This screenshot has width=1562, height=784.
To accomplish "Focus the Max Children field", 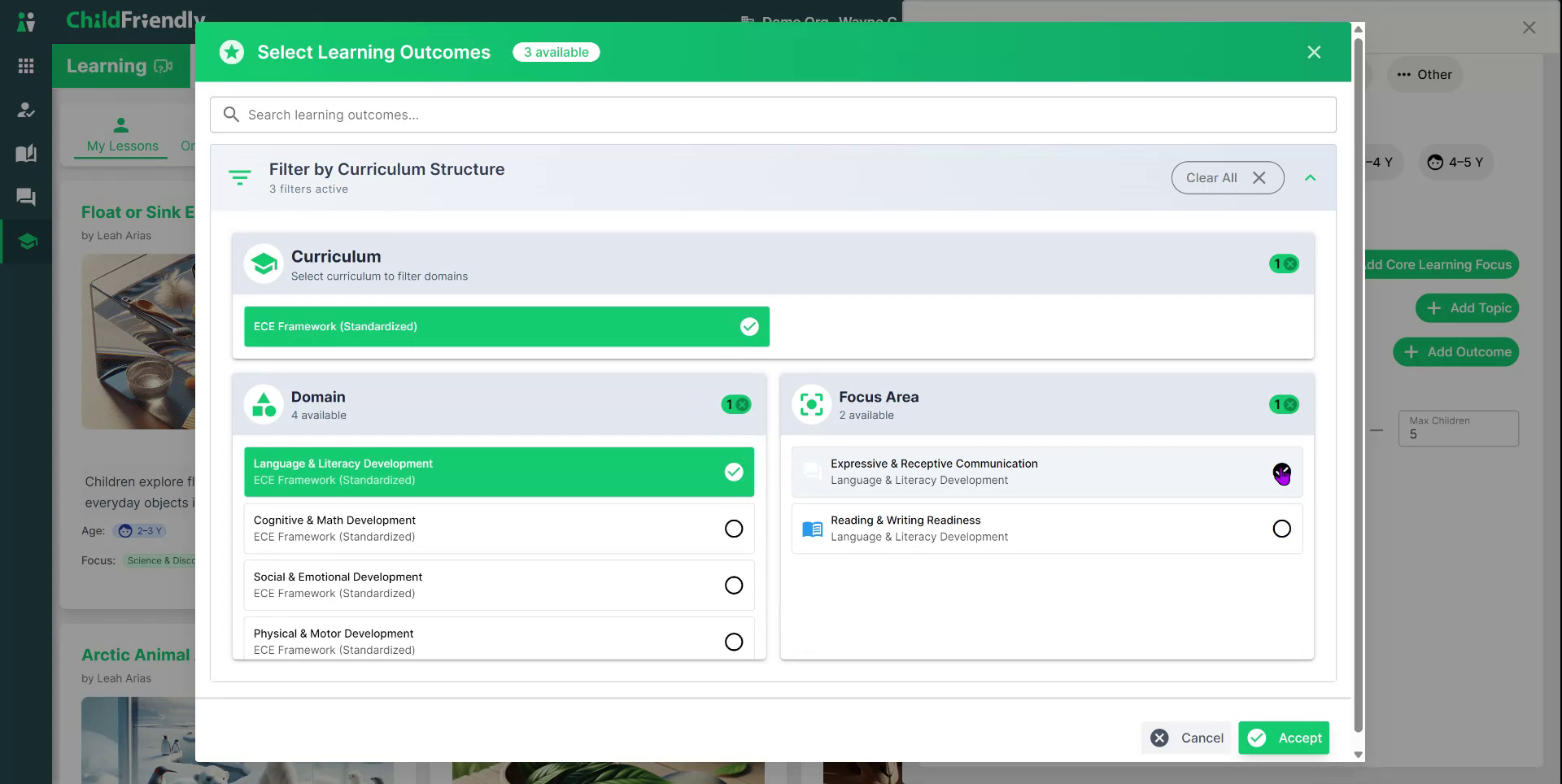I will (x=1459, y=429).
